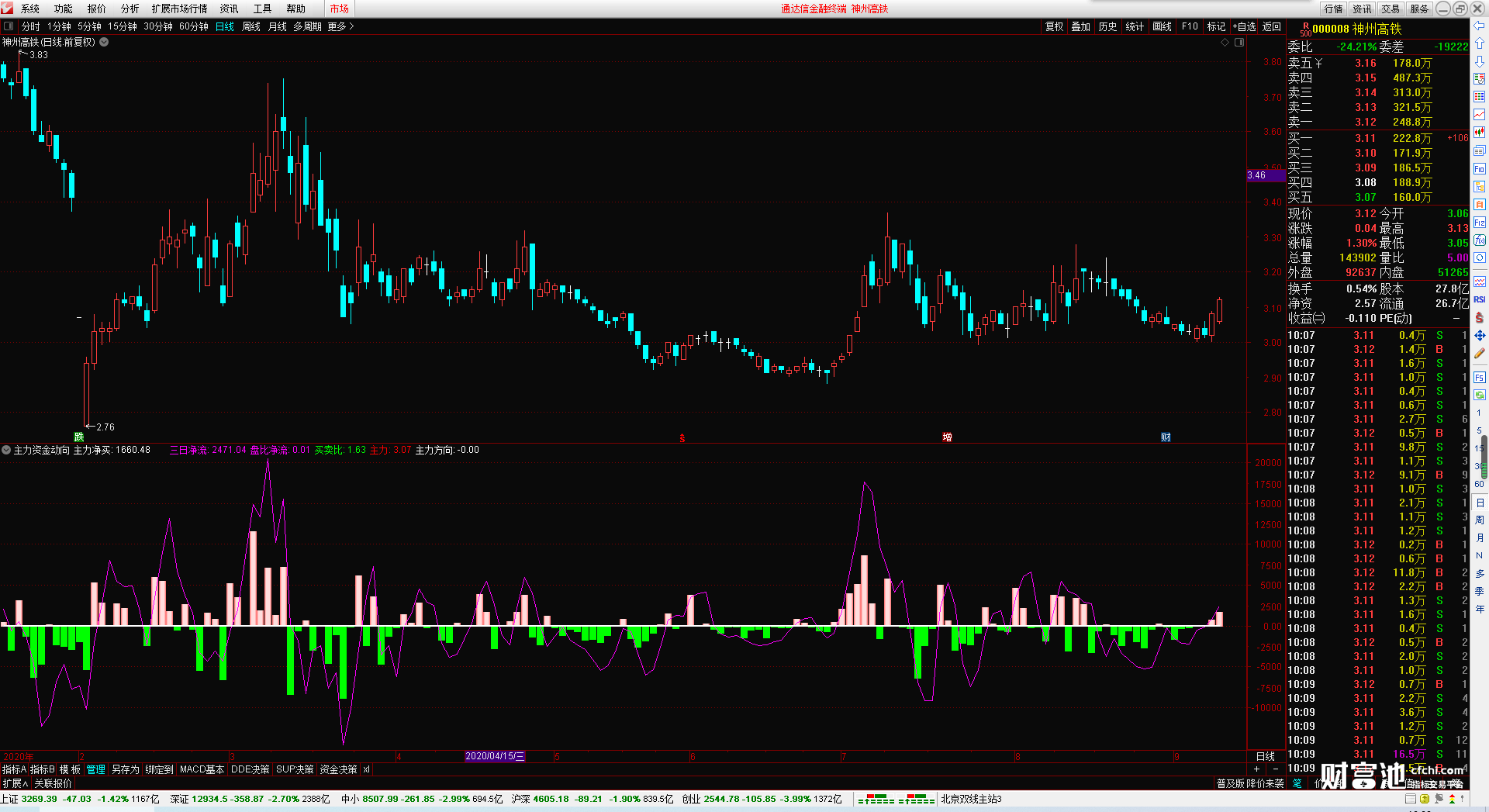Click the 跌 marker icon on price chart
The height and width of the screenshot is (812, 1489).
point(78,437)
